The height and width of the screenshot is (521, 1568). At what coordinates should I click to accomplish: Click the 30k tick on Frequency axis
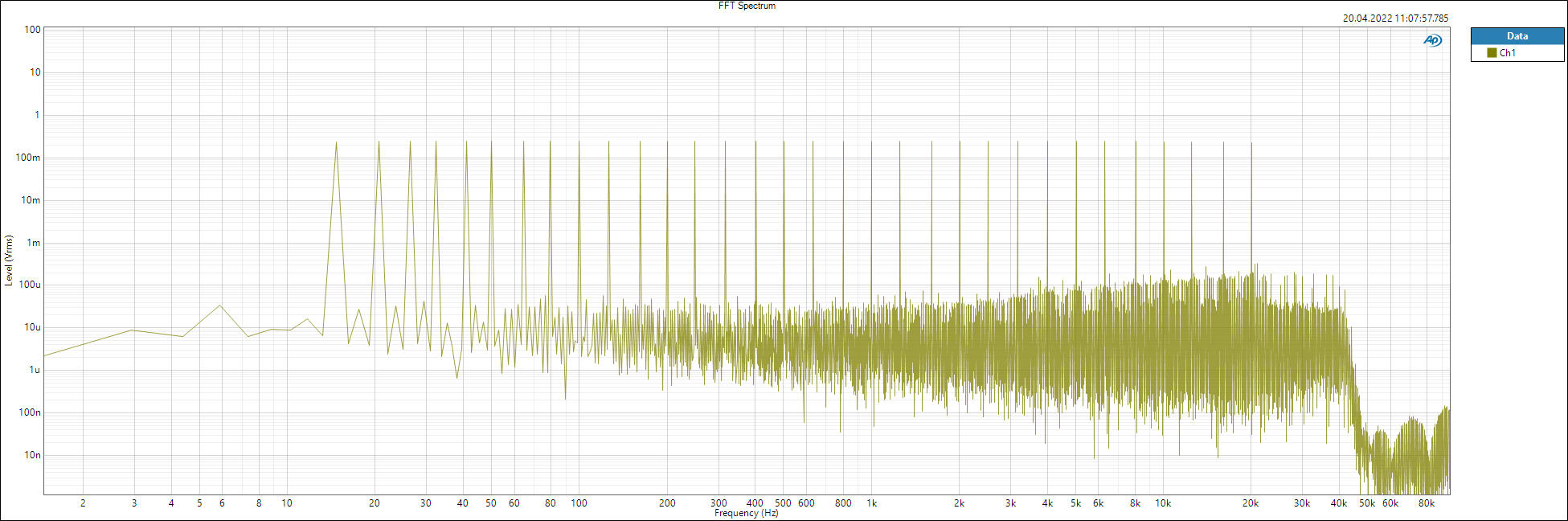pyautogui.click(x=1302, y=503)
